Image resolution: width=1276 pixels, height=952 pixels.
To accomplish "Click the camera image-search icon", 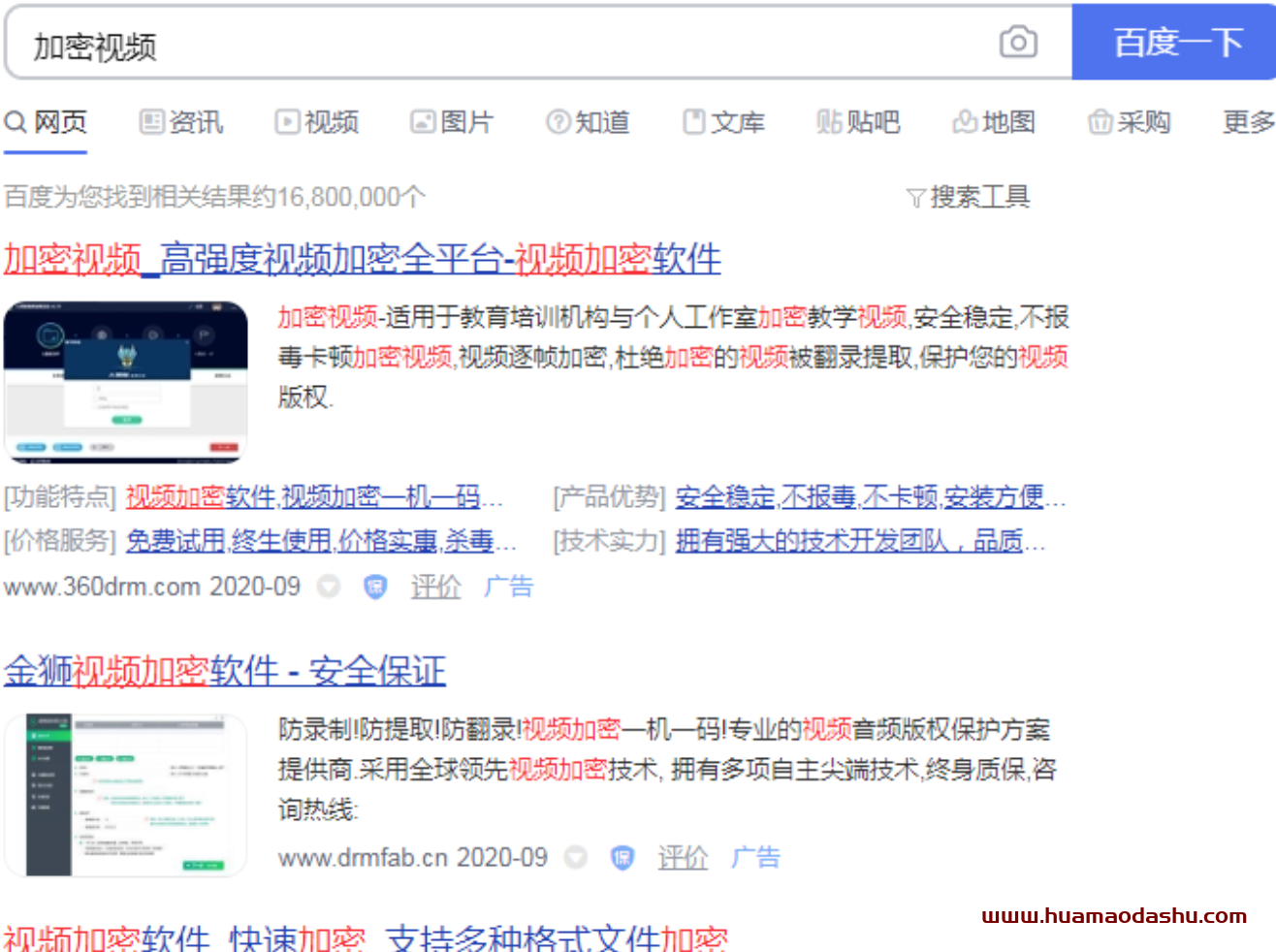I will click(1018, 42).
